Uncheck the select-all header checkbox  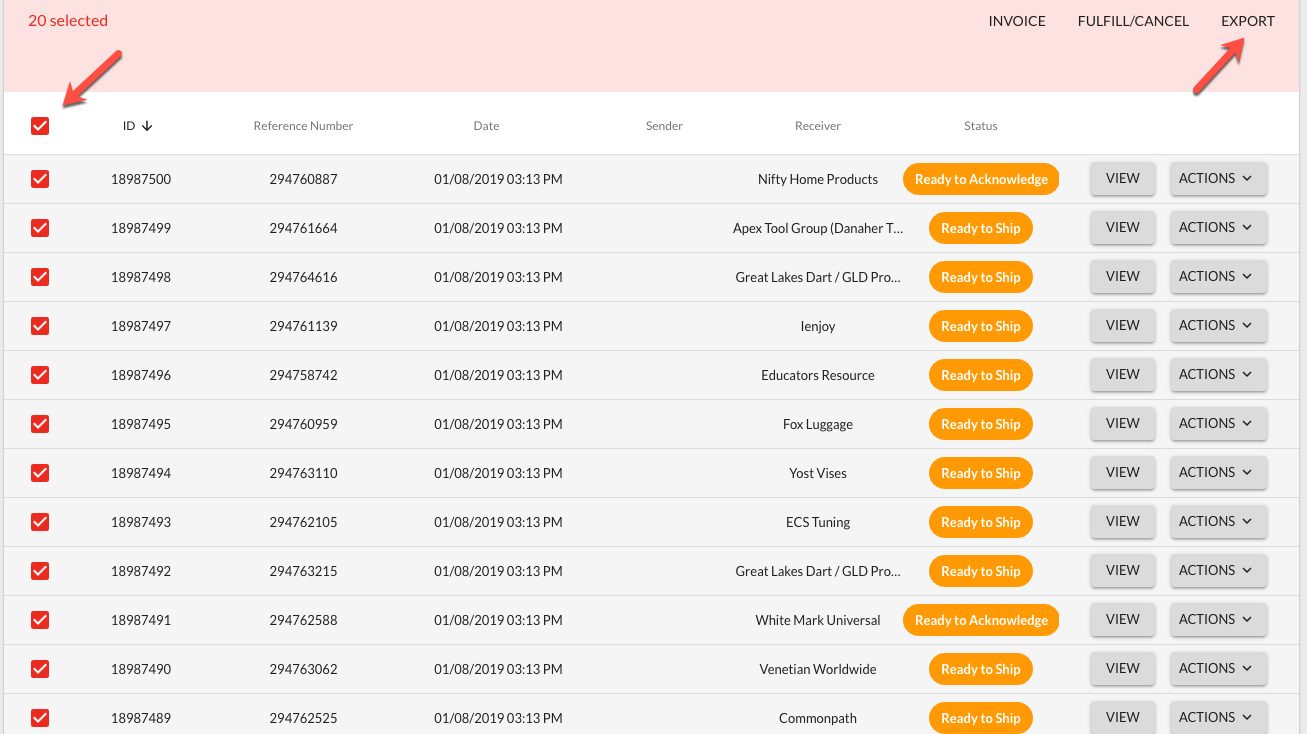click(x=40, y=126)
